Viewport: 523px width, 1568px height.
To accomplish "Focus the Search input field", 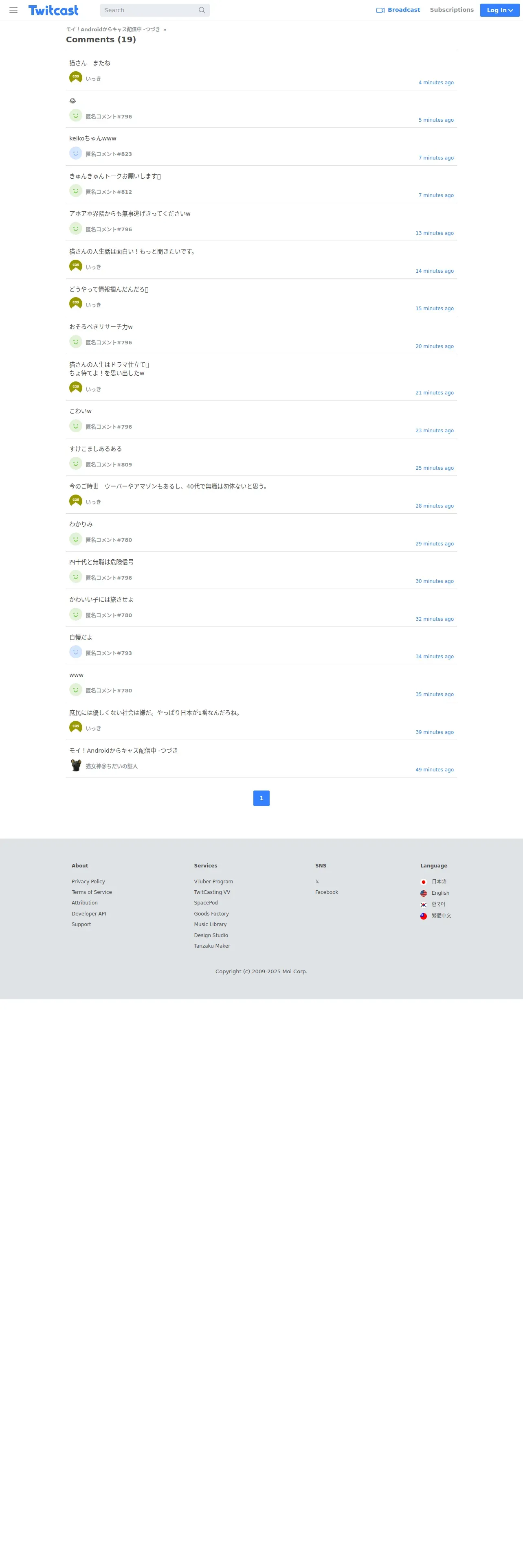I will tap(149, 10).
